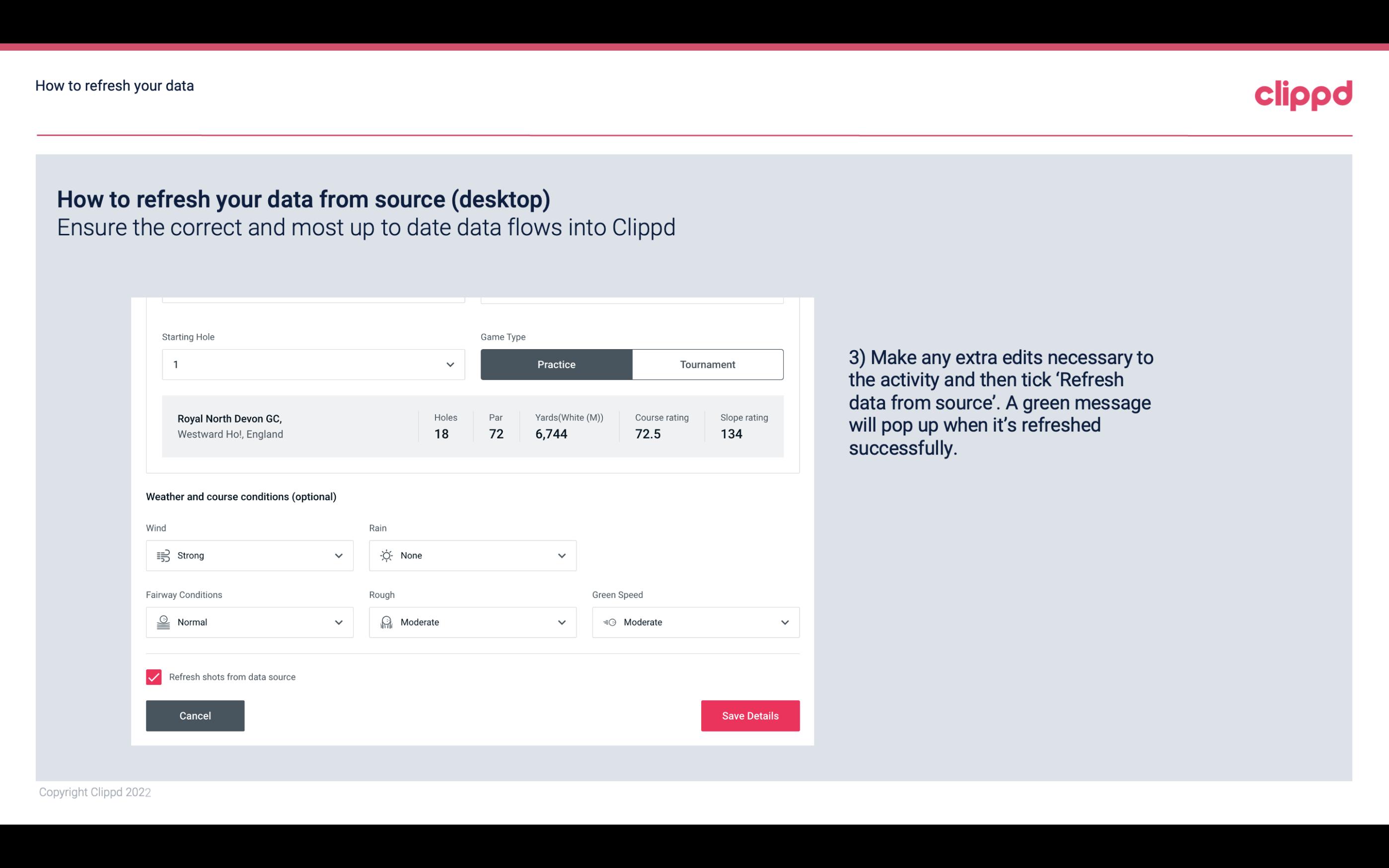
Task: Click the Save Details button
Action: (750, 715)
